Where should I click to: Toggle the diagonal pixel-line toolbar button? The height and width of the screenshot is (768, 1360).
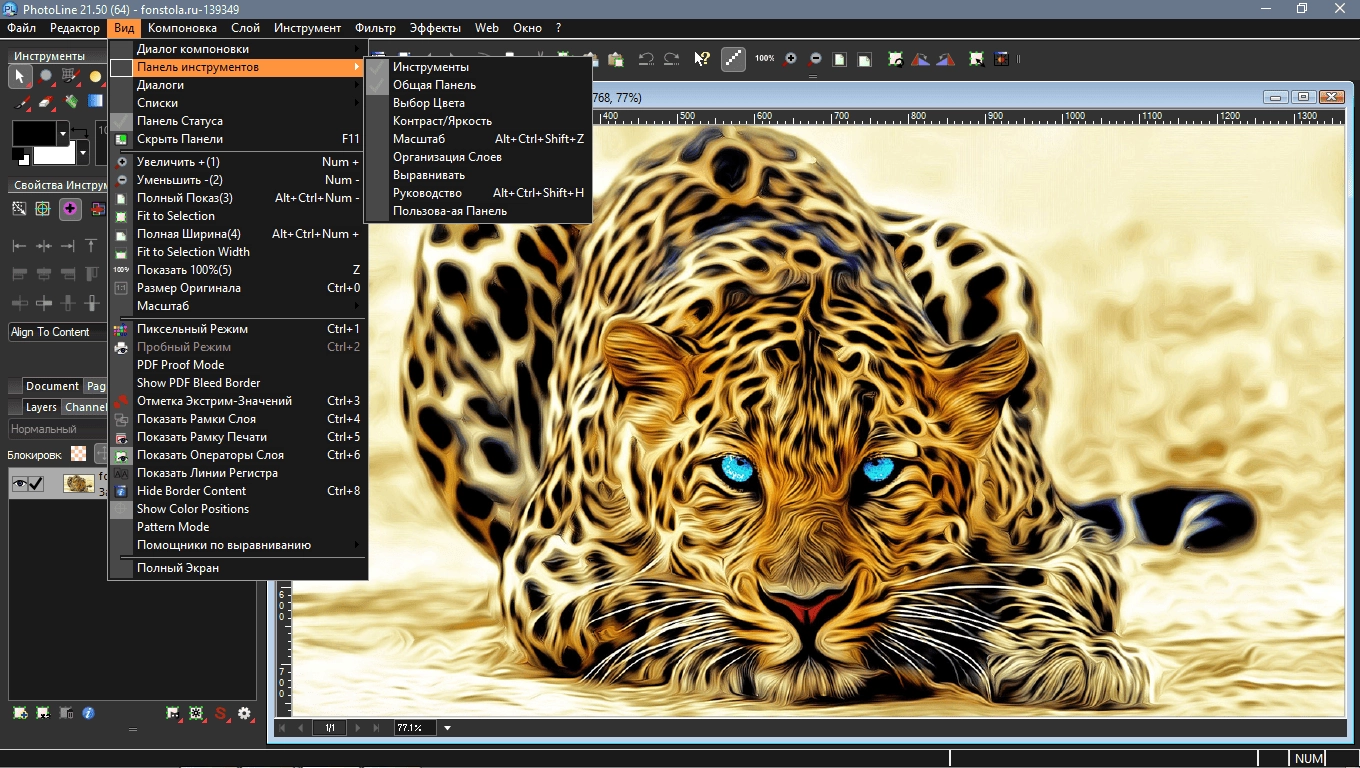734,59
